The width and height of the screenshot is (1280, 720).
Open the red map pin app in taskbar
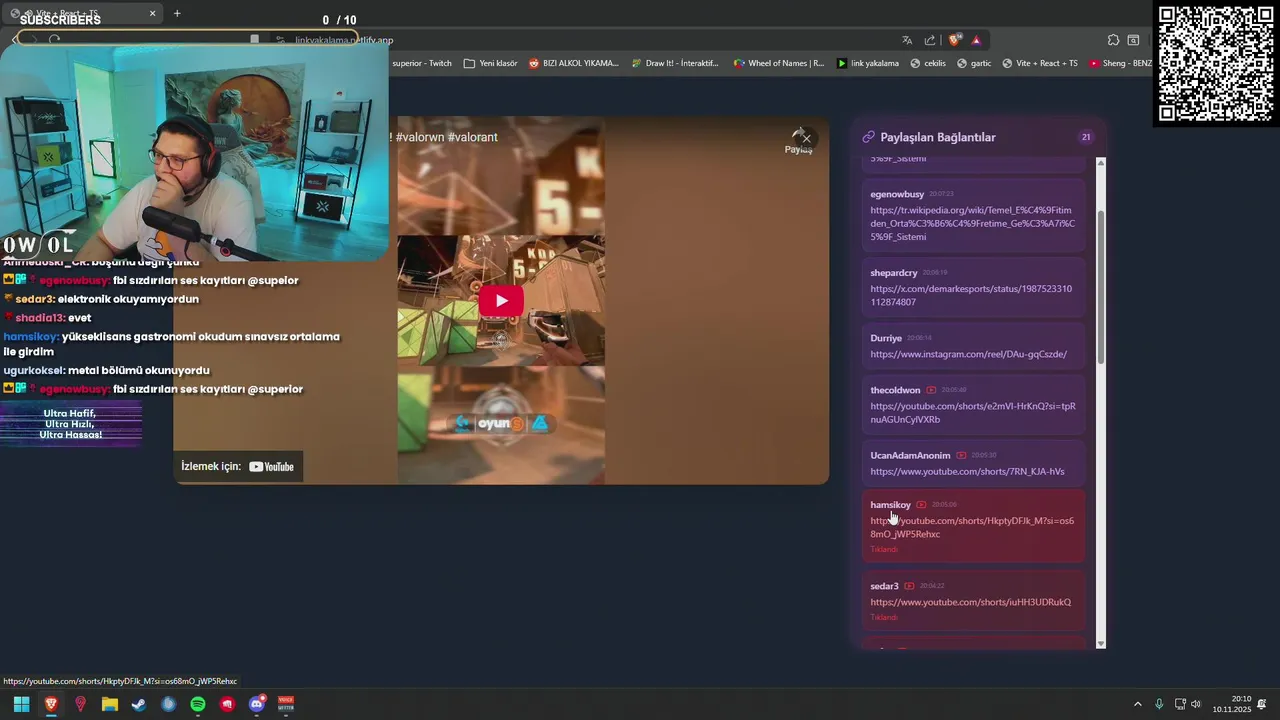tap(80, 704)
